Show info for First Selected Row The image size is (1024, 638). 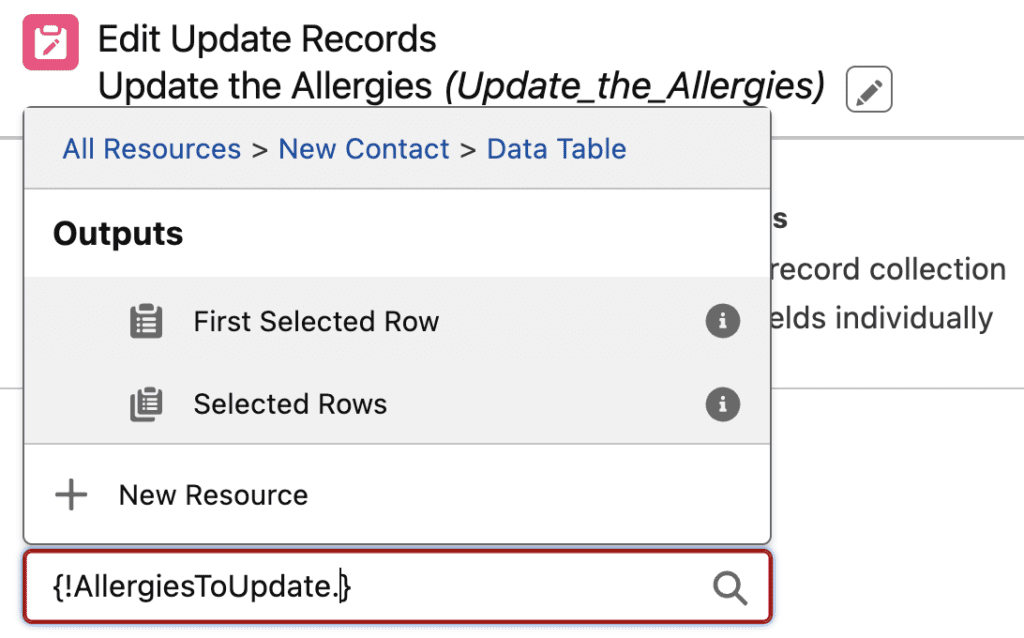tap(722, 321)
